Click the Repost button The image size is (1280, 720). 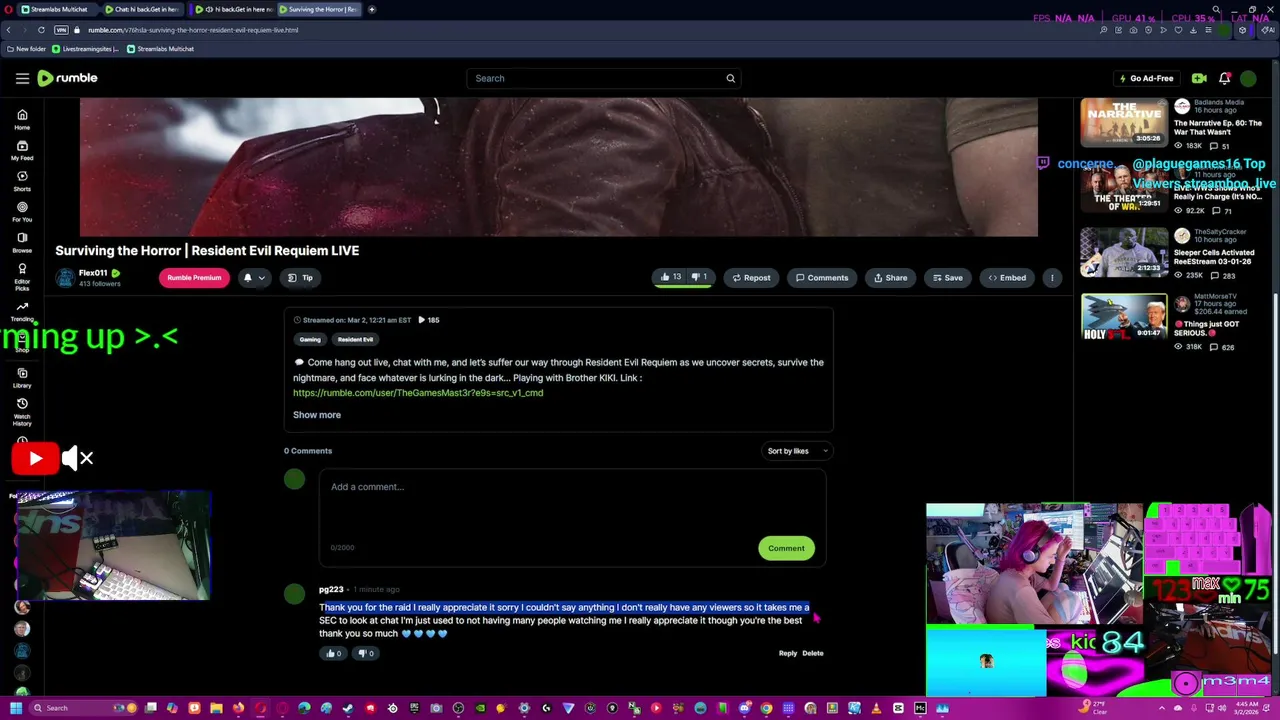751,278
